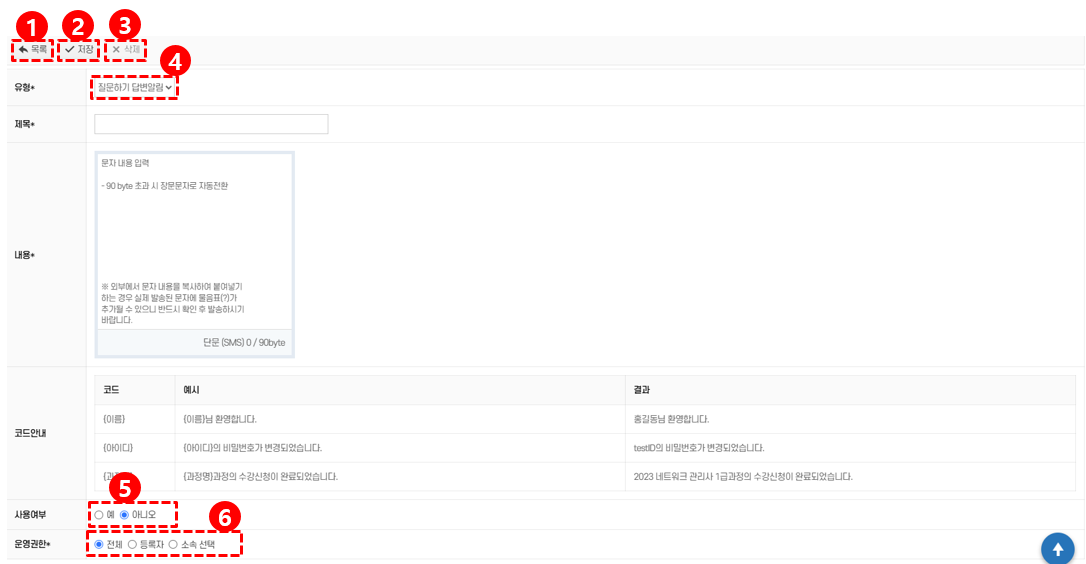Viewport: 1086px width, 564px height.
Task: Select the 등록자 radio option
Action: point(133,544)
